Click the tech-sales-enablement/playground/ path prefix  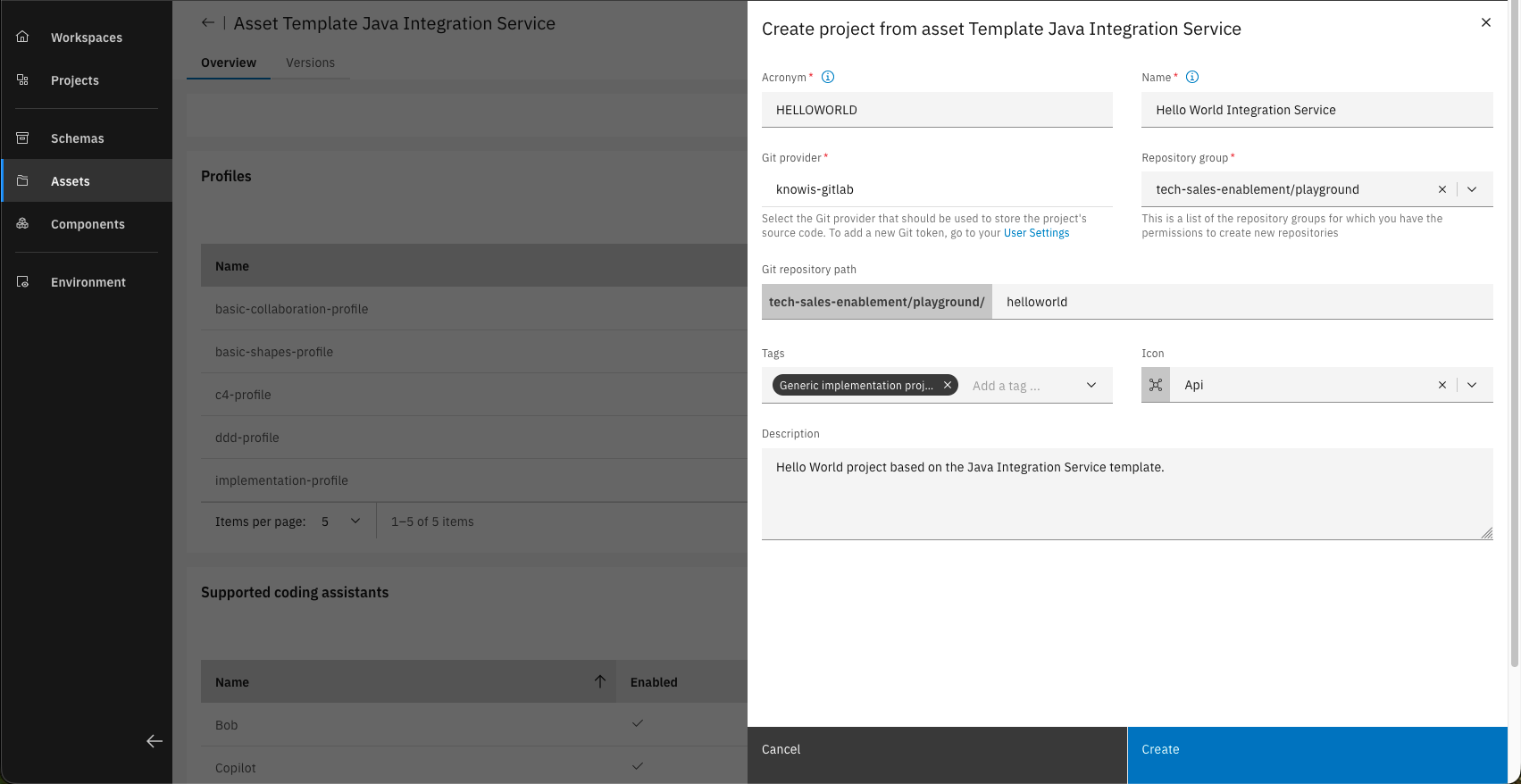[x=877, y=302]
